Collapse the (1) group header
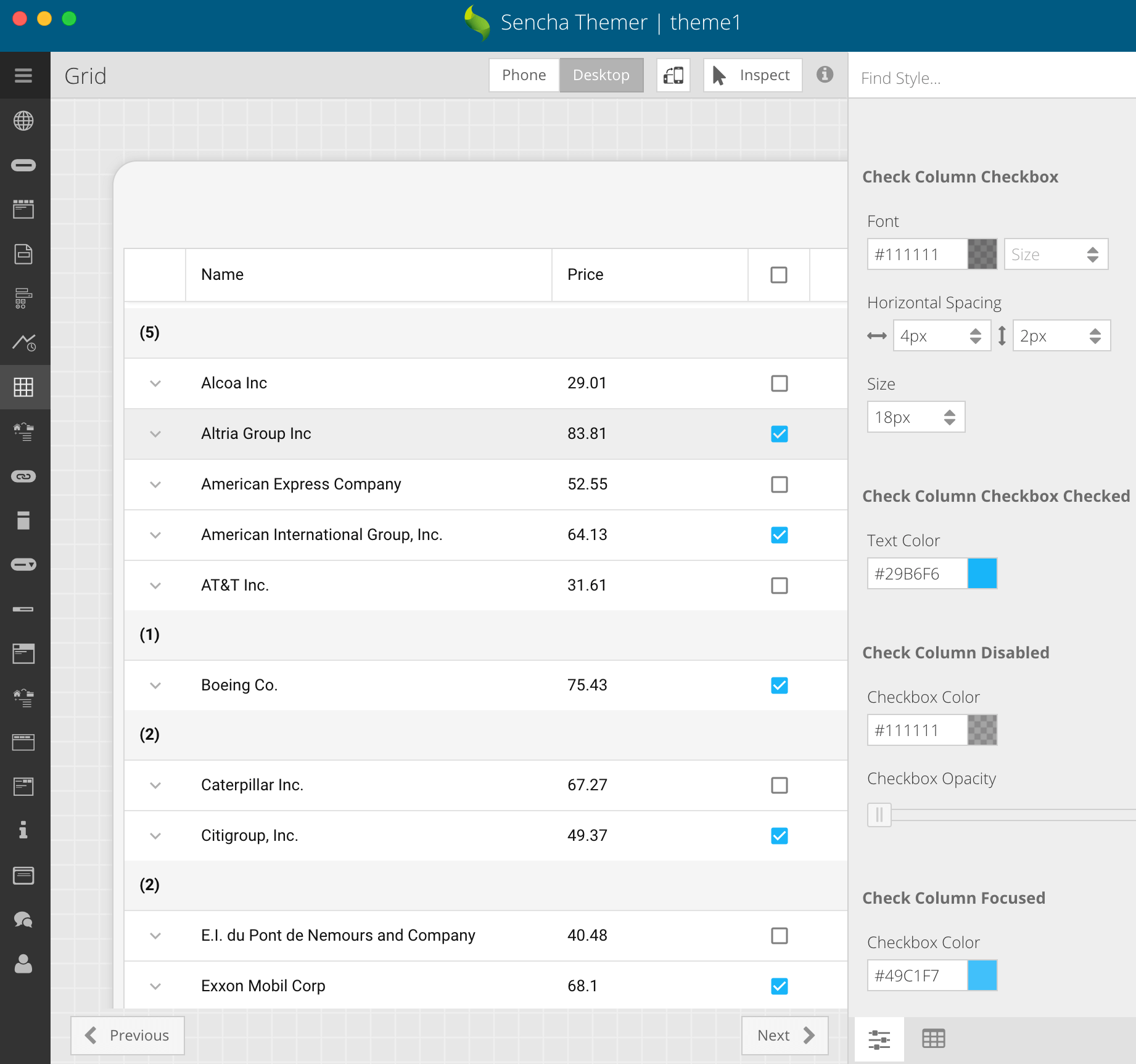Screen dimensions: 1136x1064 485,635
